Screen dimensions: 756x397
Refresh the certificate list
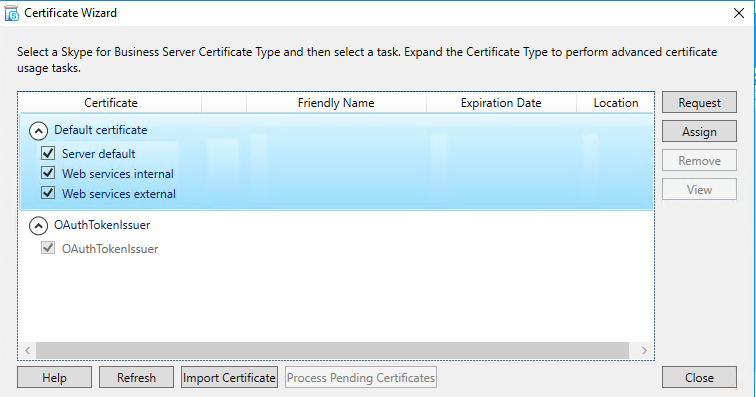tap(136, 377)
